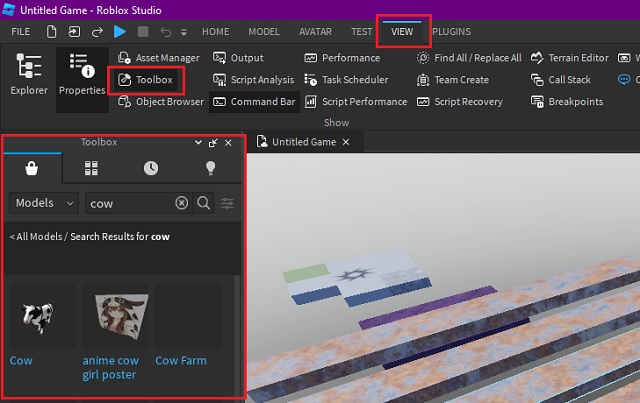Open the FILE menu
640x403 pixels.
point(20,31)
